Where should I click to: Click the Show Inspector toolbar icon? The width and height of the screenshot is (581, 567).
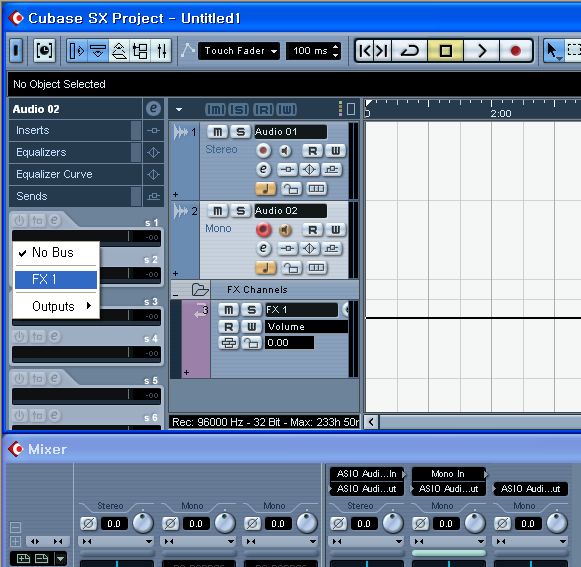click(77, 50)
